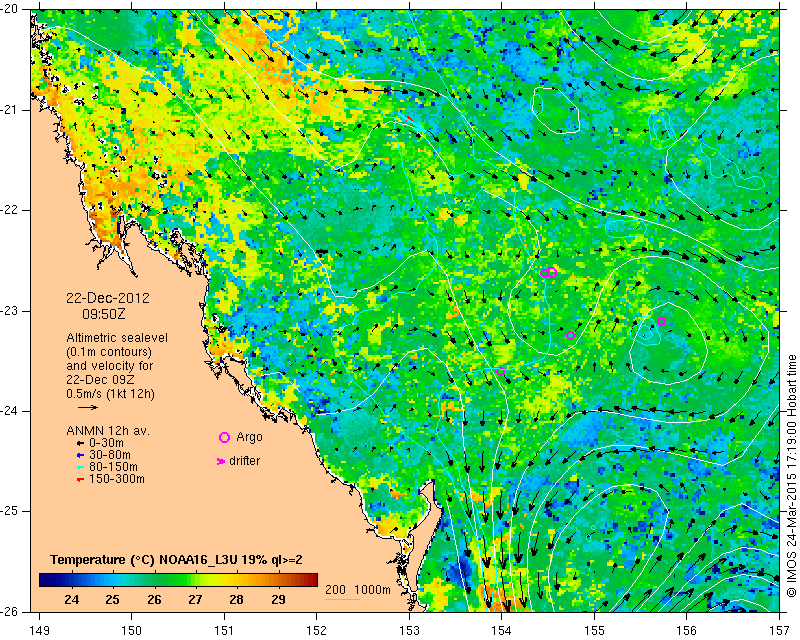
Task: Click the blue 30-80m depth legend arrow
Action: point(80,455)
